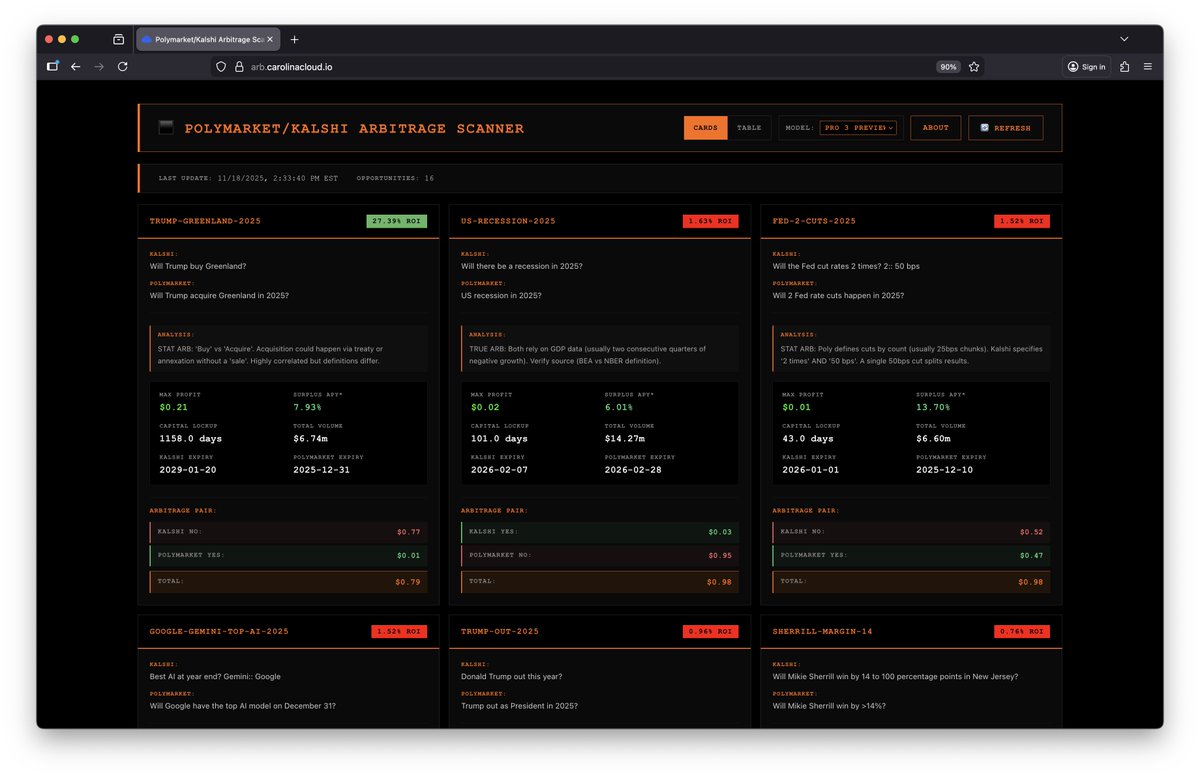
Task: Click the 1158.0 days capital lockup value
Action: pos(191,438)
